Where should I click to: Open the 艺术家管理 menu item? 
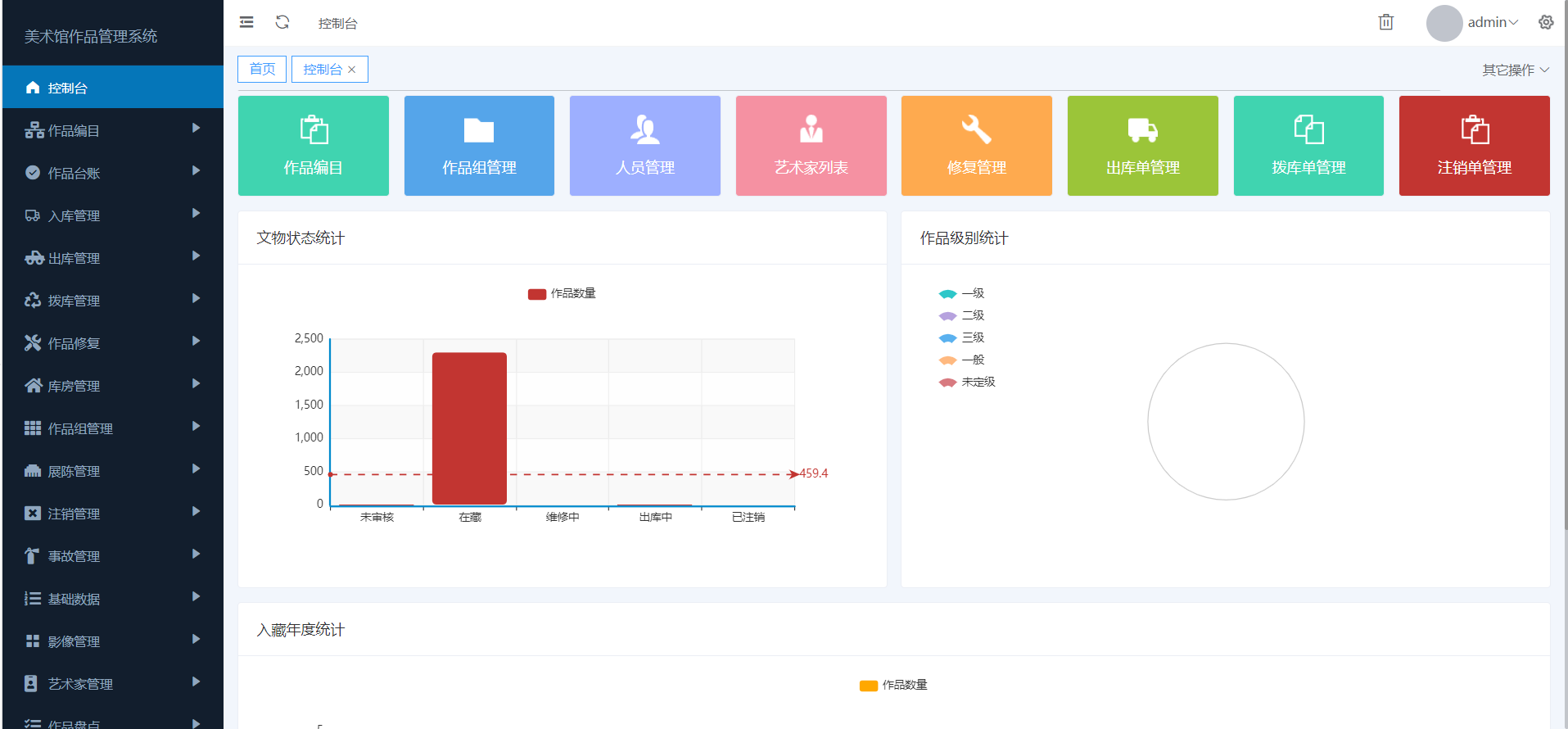coord(113,684)
